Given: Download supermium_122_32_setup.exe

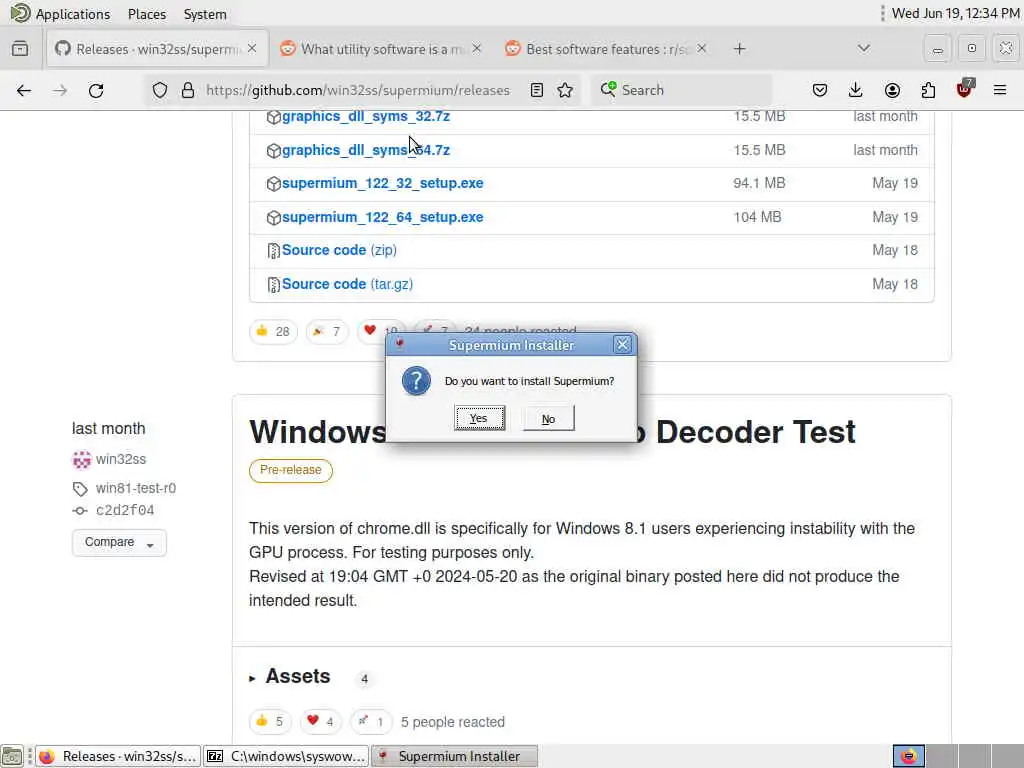Looking at the screenshot, I should coord(383,184).
